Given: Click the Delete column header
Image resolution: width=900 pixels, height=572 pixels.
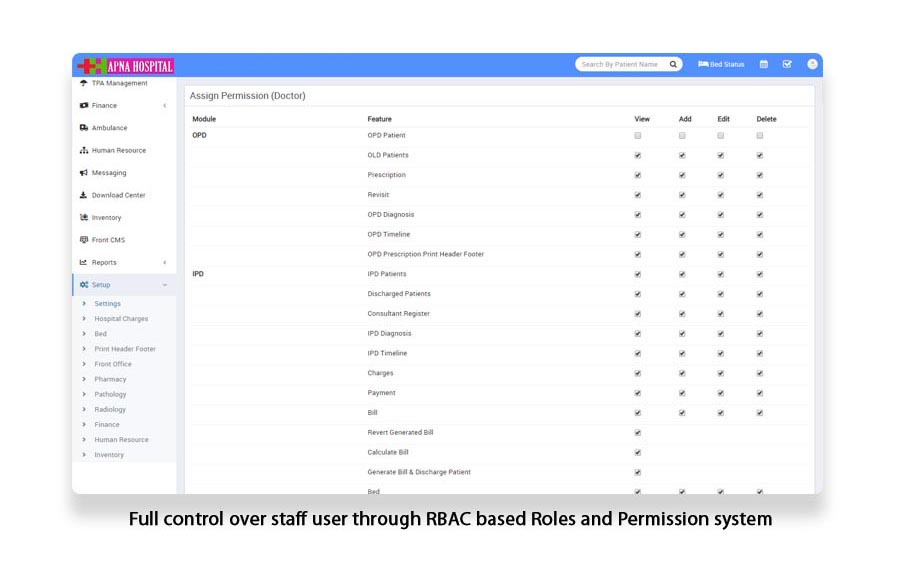Looking at the screenshot, I should pyautogui.click(x=766, y=119).
